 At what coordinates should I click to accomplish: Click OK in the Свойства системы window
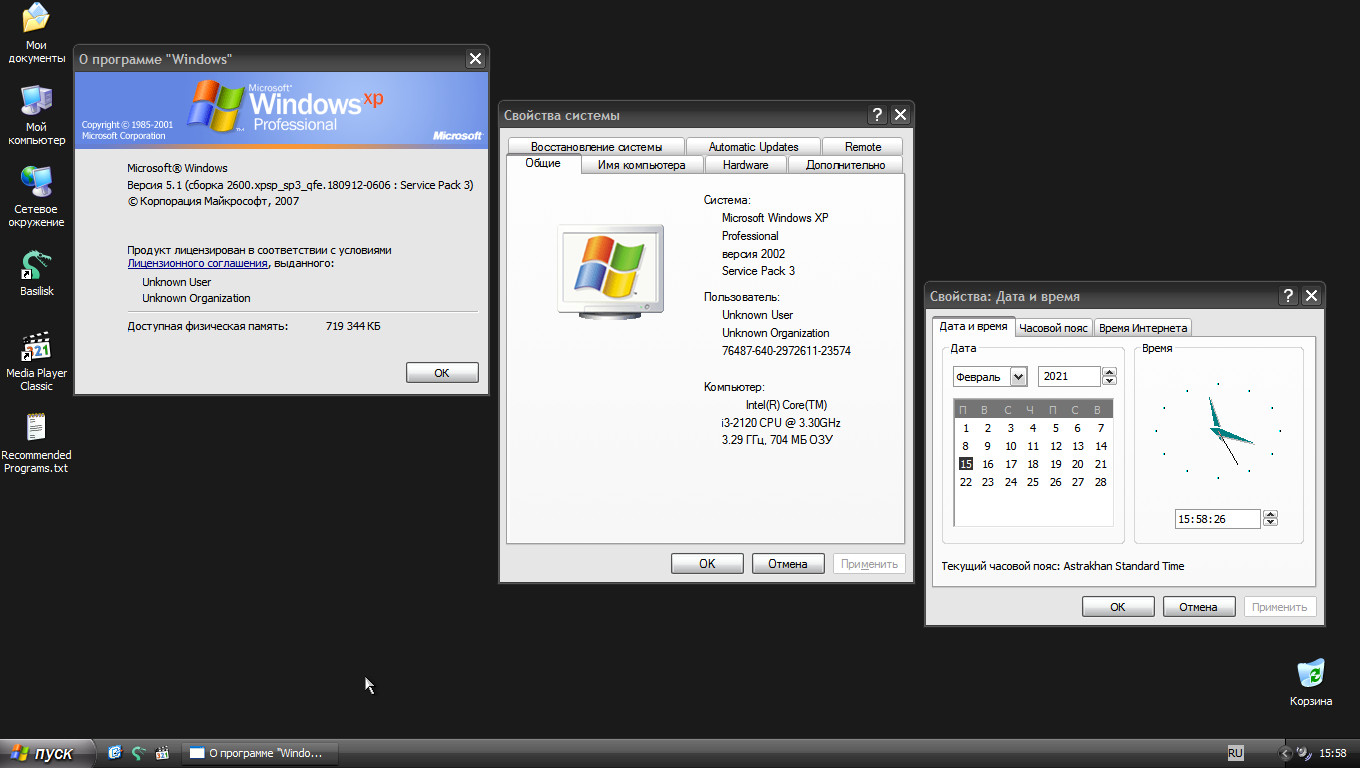[707, 564]
